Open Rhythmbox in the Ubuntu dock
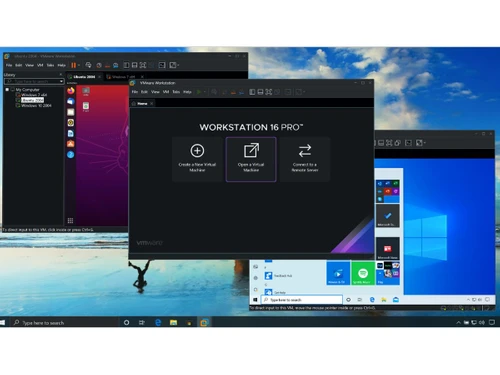 pyautogui.click(x=71, y=122)
